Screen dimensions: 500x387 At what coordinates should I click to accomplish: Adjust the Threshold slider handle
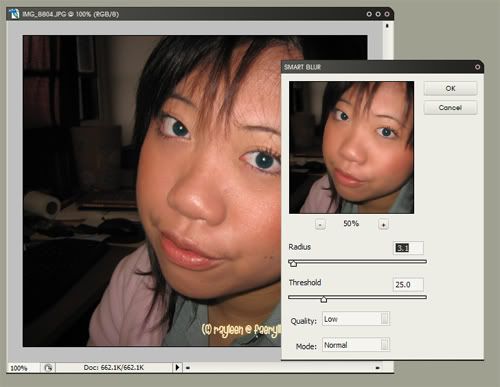(x=323, y=299)
